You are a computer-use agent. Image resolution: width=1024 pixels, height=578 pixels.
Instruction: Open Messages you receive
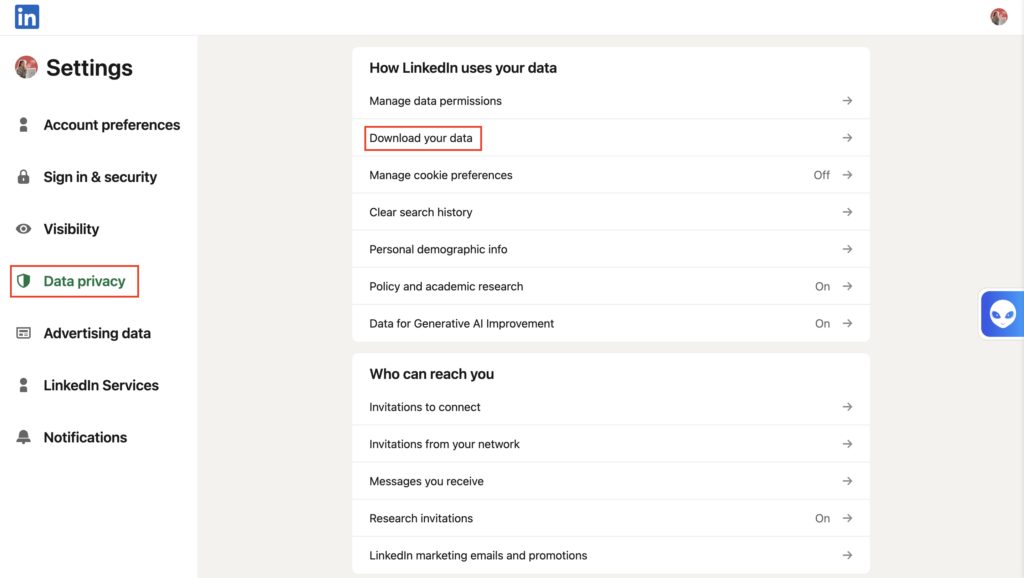(x=611, y=481)
